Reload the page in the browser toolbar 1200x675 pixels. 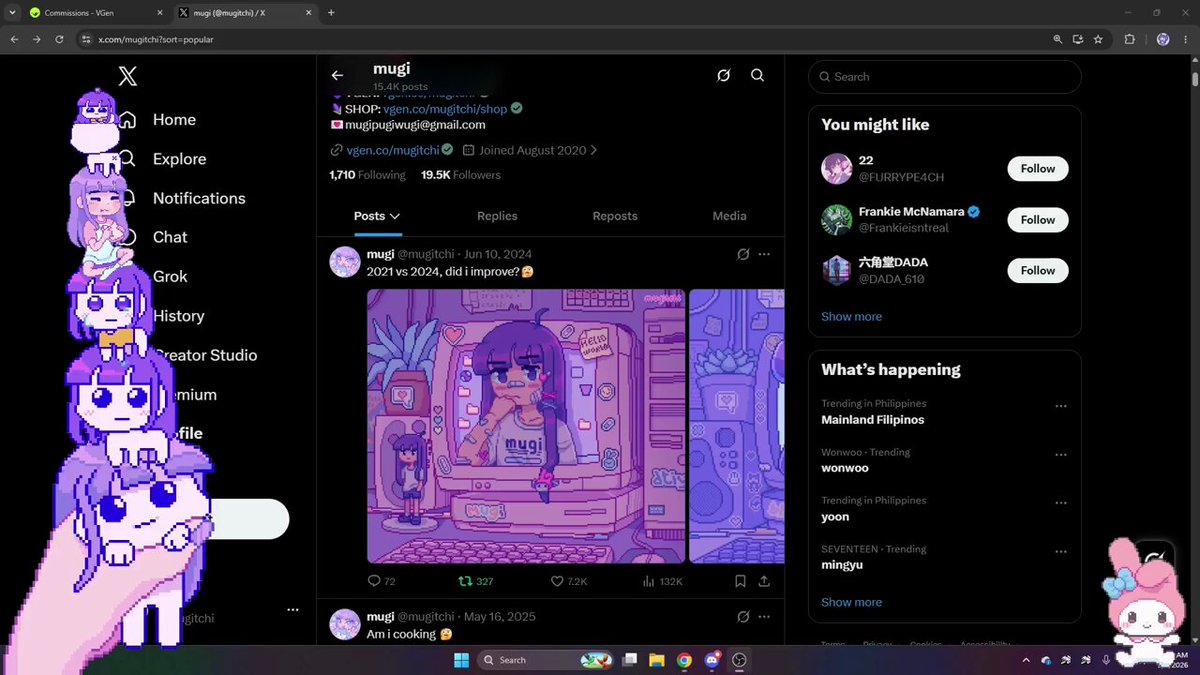[59, 39]
